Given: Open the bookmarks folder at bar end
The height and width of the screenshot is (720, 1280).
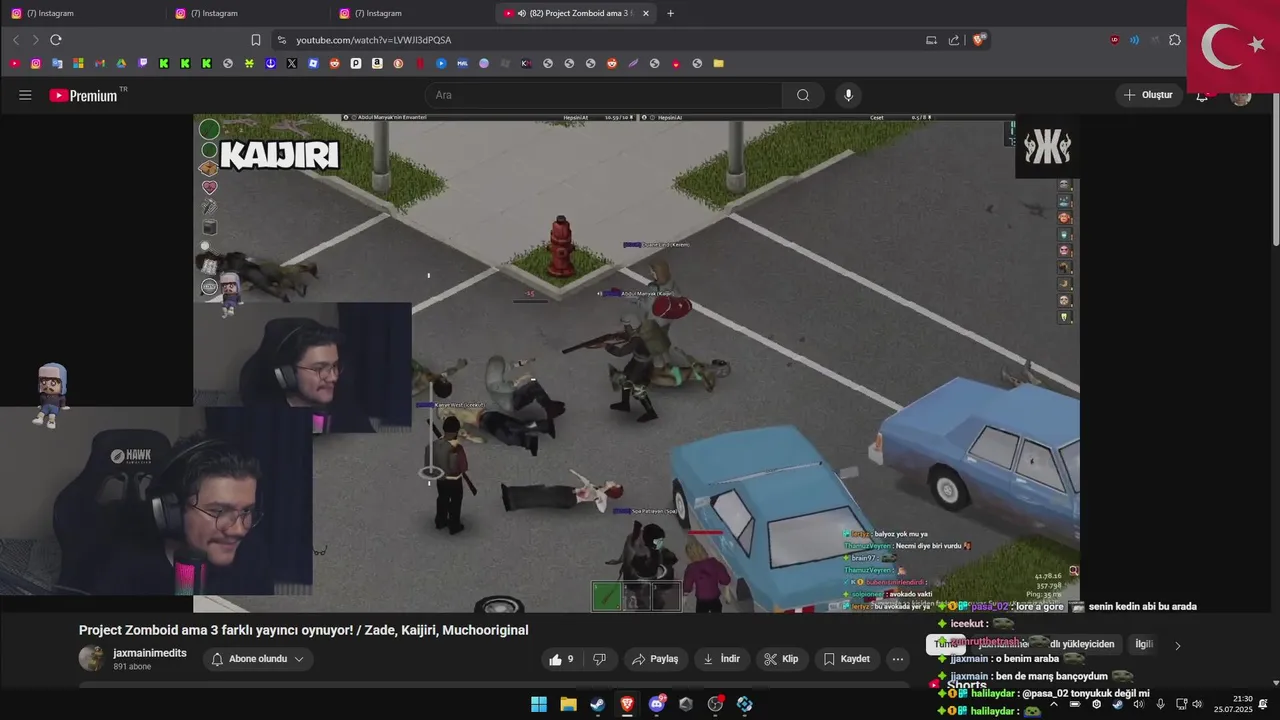Looking at the screenshot, I should pos(718,63).
